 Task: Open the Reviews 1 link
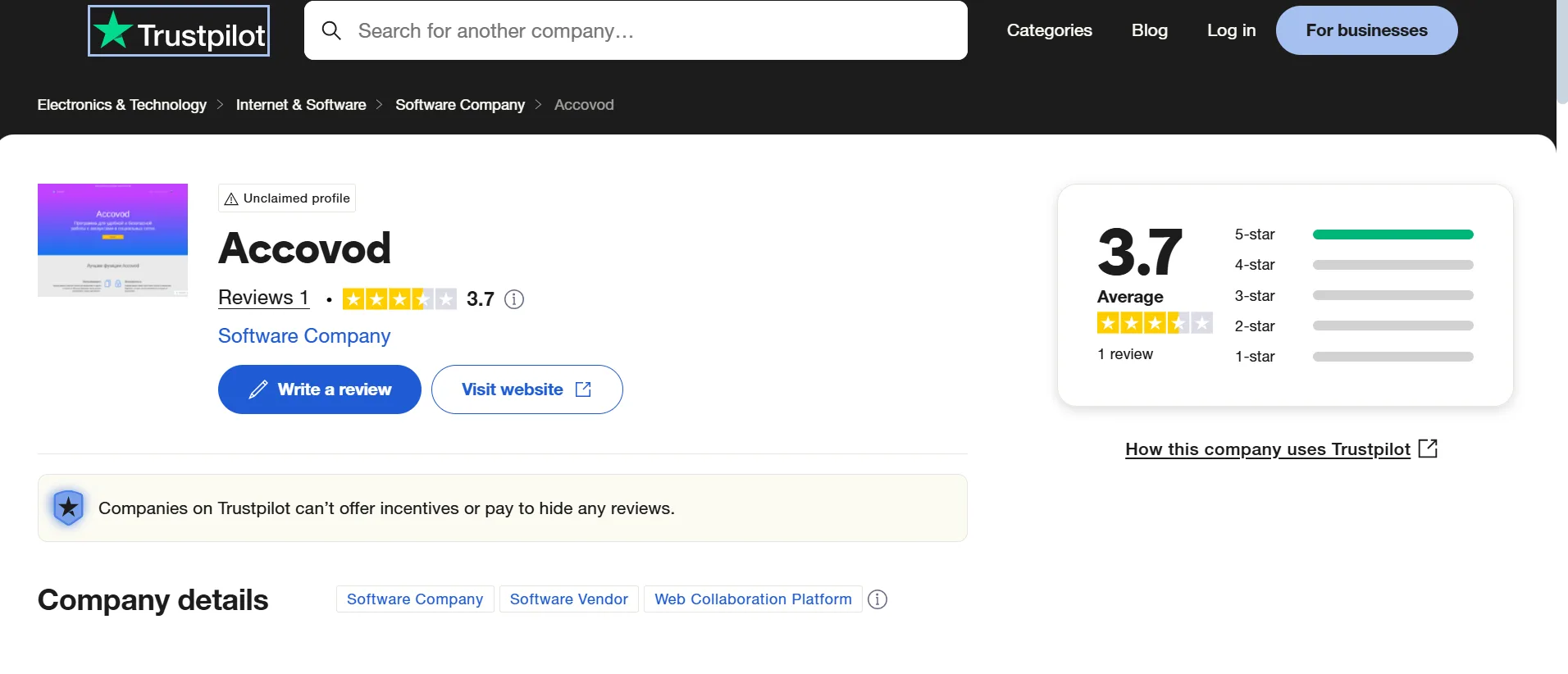point(263,298)
